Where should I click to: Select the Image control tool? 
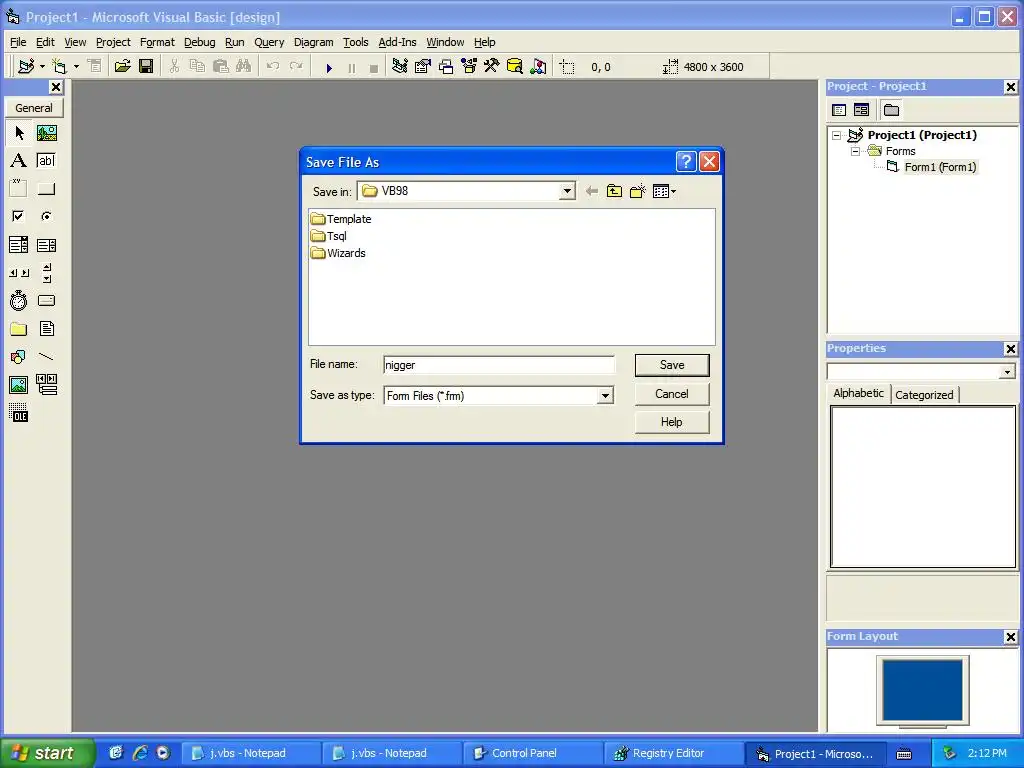coord(19,385)
